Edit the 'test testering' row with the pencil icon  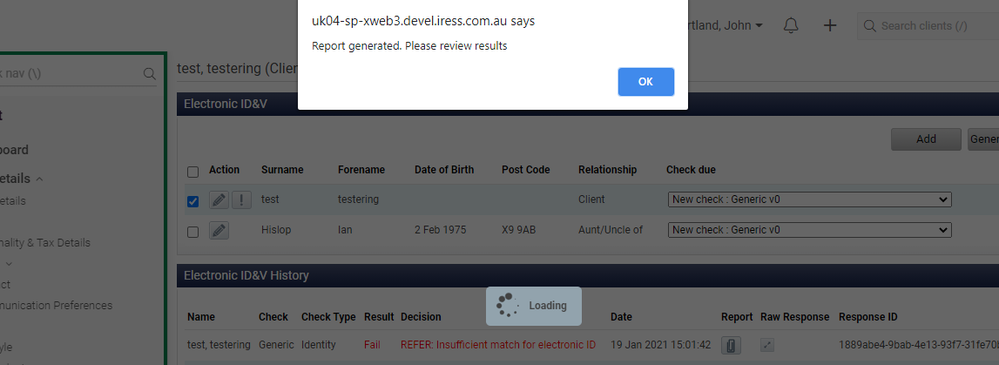[x=219, y=199]
